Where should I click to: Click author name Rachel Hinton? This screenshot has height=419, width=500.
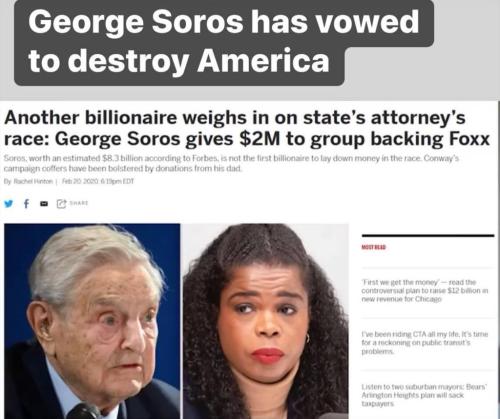coord(32,181)
